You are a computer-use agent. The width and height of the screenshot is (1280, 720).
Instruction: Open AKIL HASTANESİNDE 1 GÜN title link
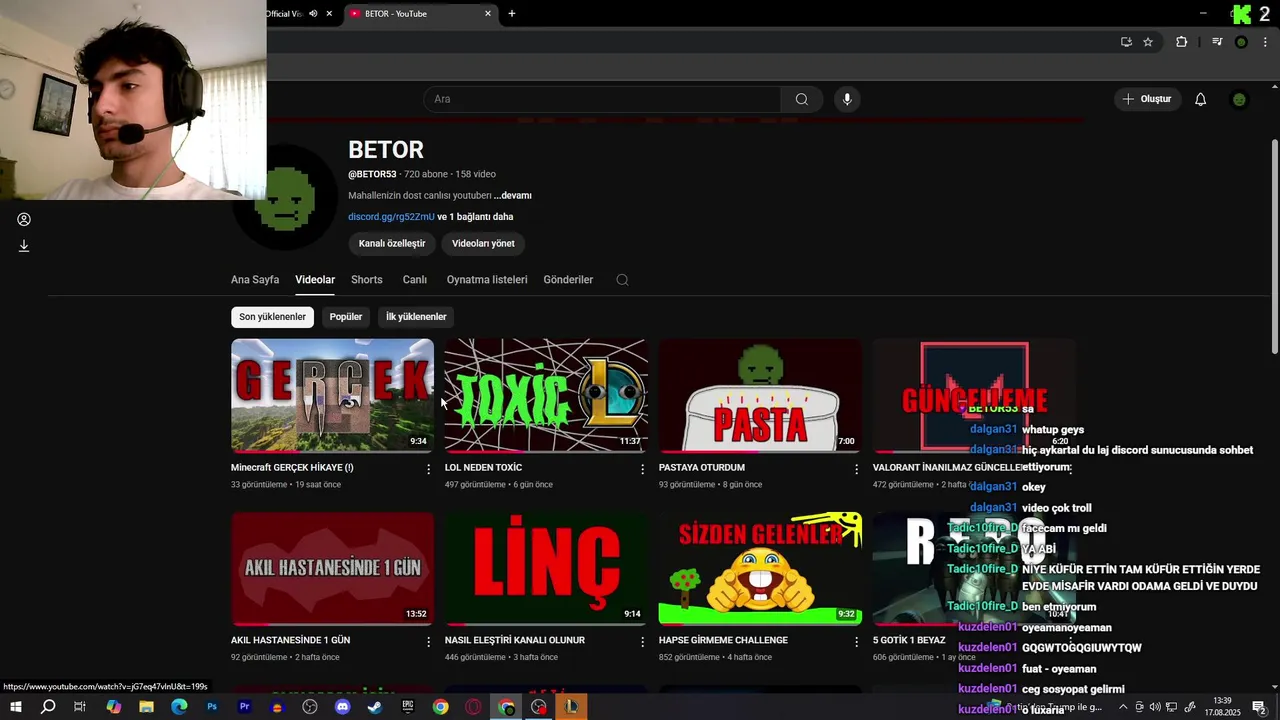click(x=290, y=640)
